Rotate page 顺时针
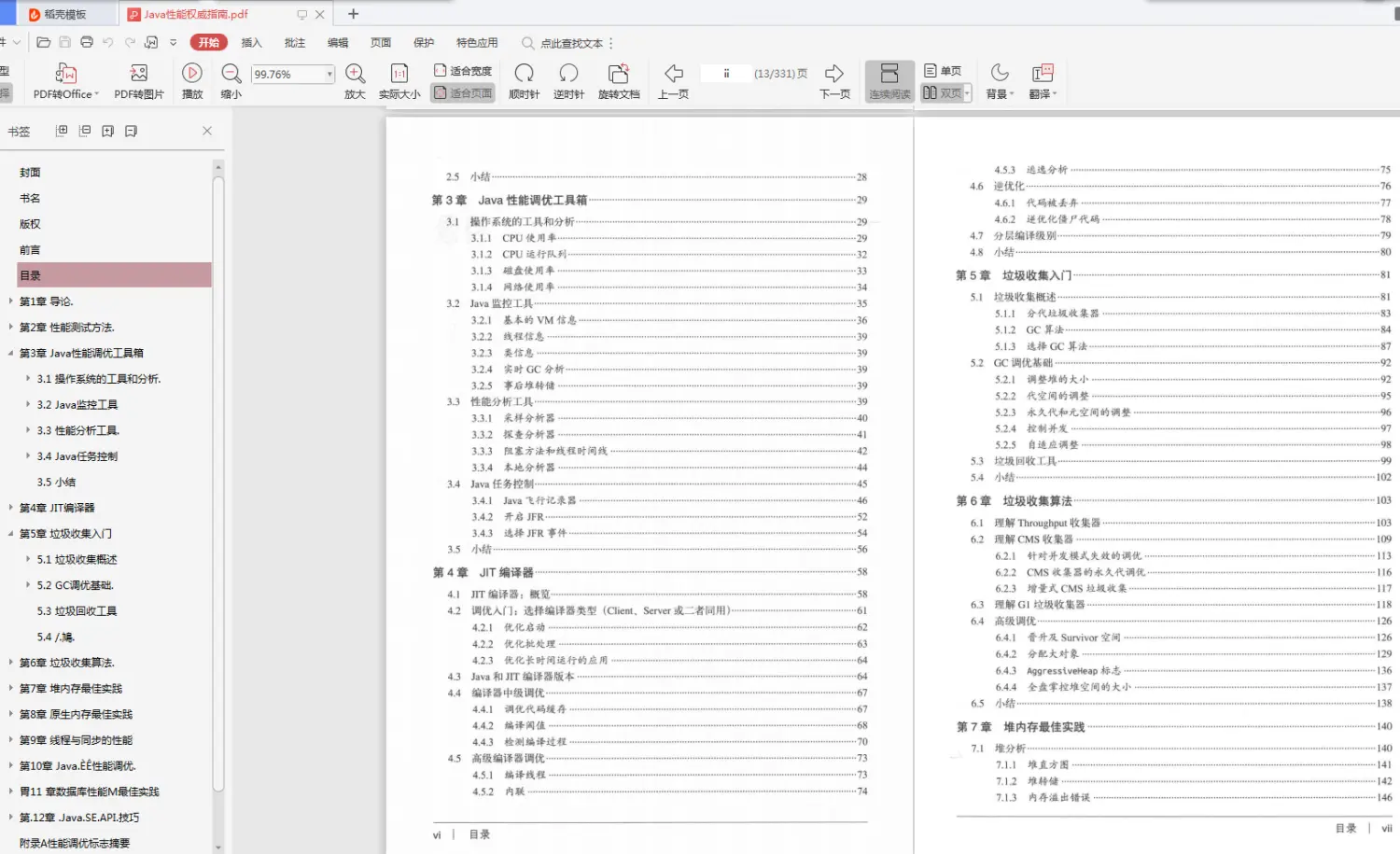 click(524, 81)
